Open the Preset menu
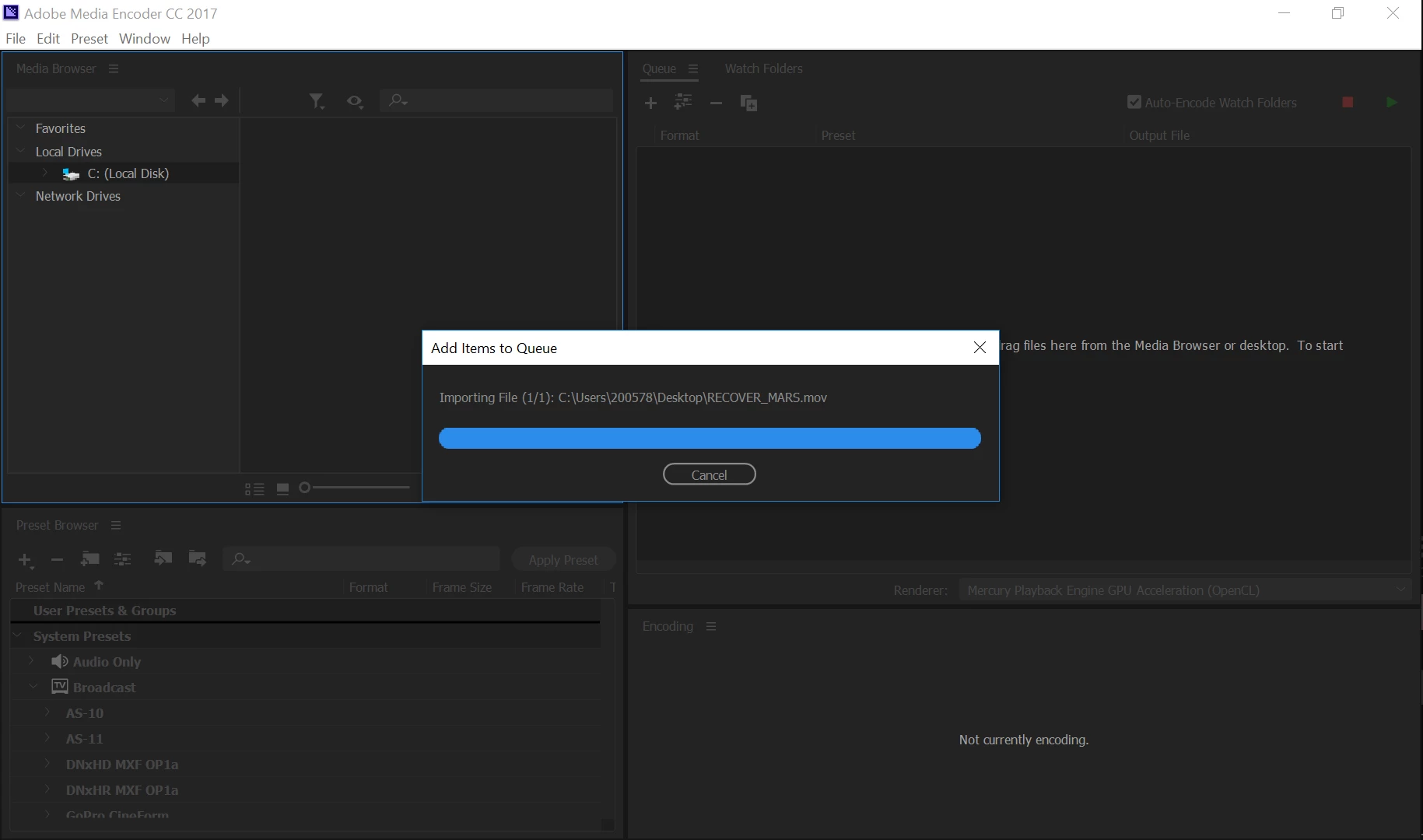The width and height of the screenshot is (1423, 840). tap(89, 38)
